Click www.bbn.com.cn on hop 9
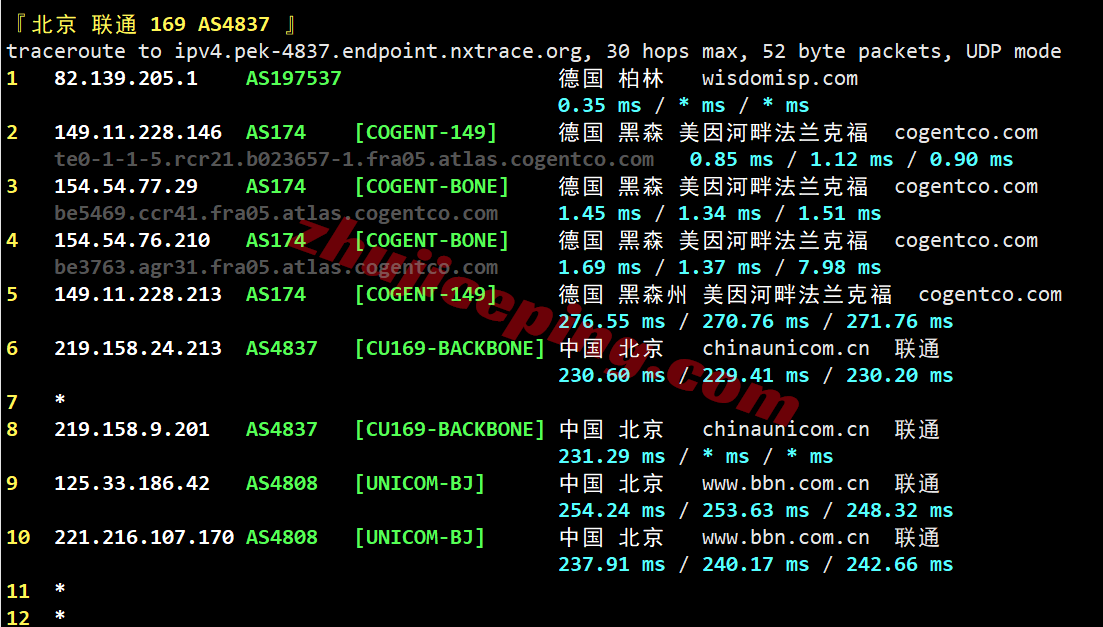1103x627 pixels. pyautogui.click(x=786, y=483)
